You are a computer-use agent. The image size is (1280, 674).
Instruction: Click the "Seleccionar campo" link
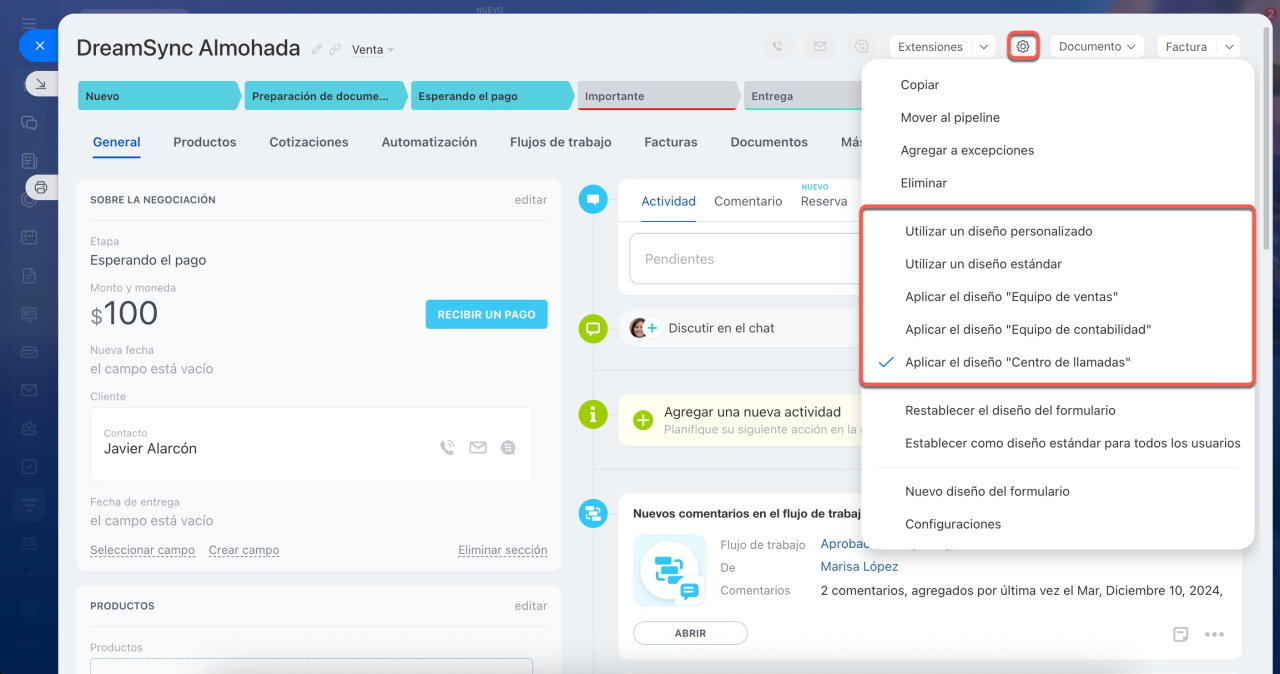pyautogui.click(x=142, y=550)
